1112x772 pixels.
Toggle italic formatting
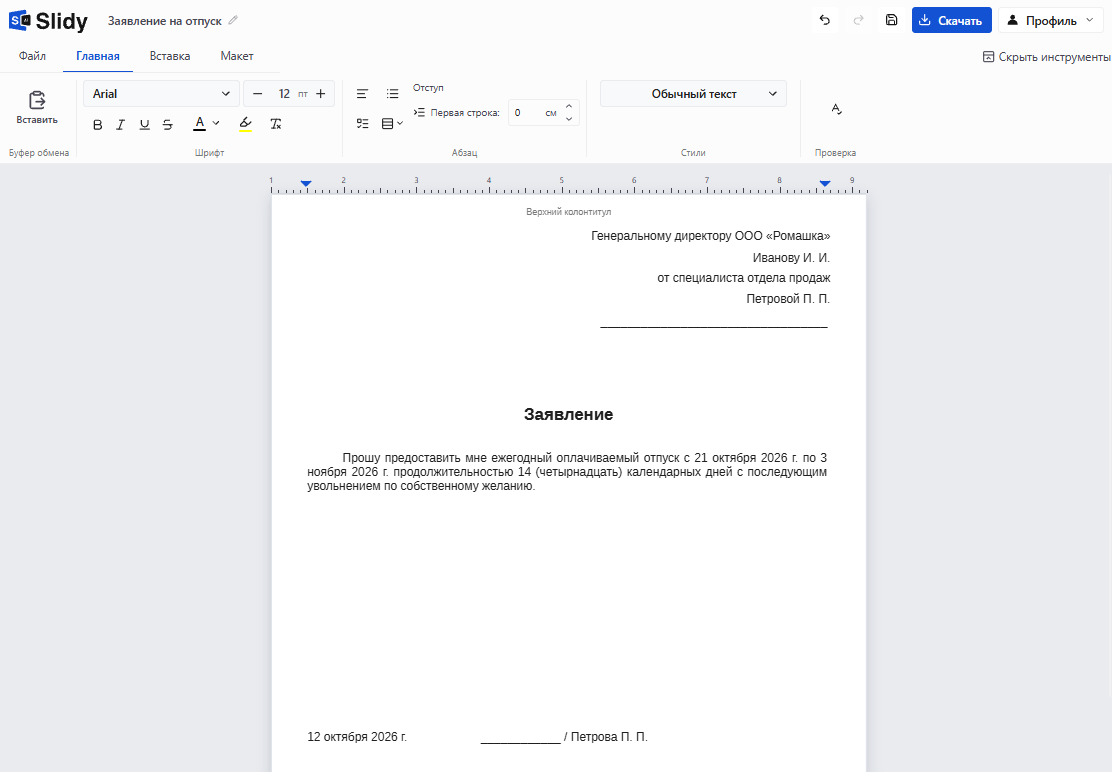[x=121, y=125]
